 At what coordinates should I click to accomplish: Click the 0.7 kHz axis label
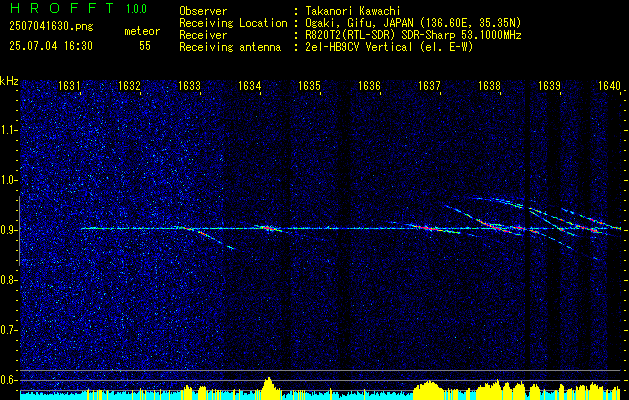click(x=9, y=330)
